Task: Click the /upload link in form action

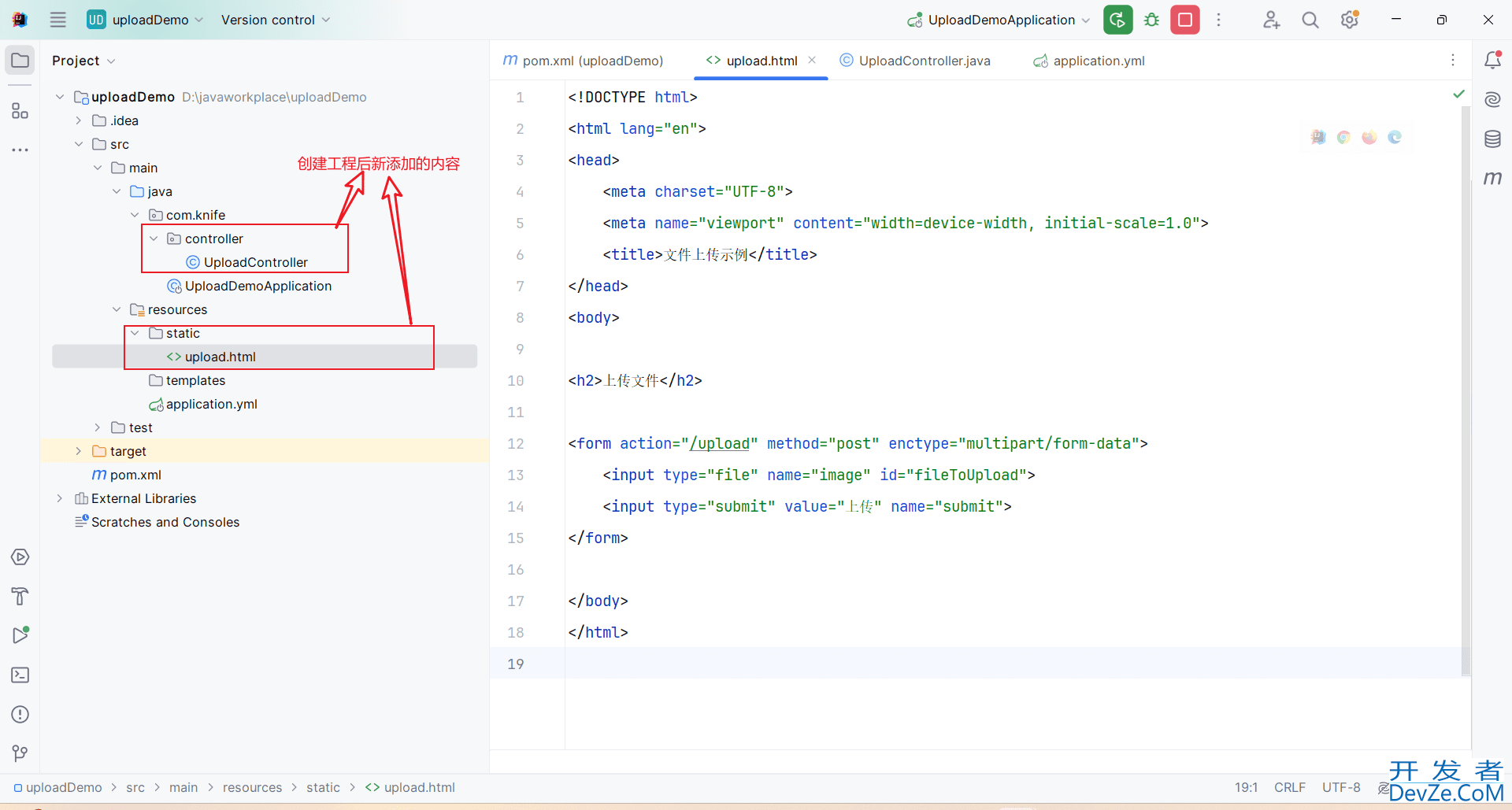Action: pyautogui.click(x=719, y=443)
